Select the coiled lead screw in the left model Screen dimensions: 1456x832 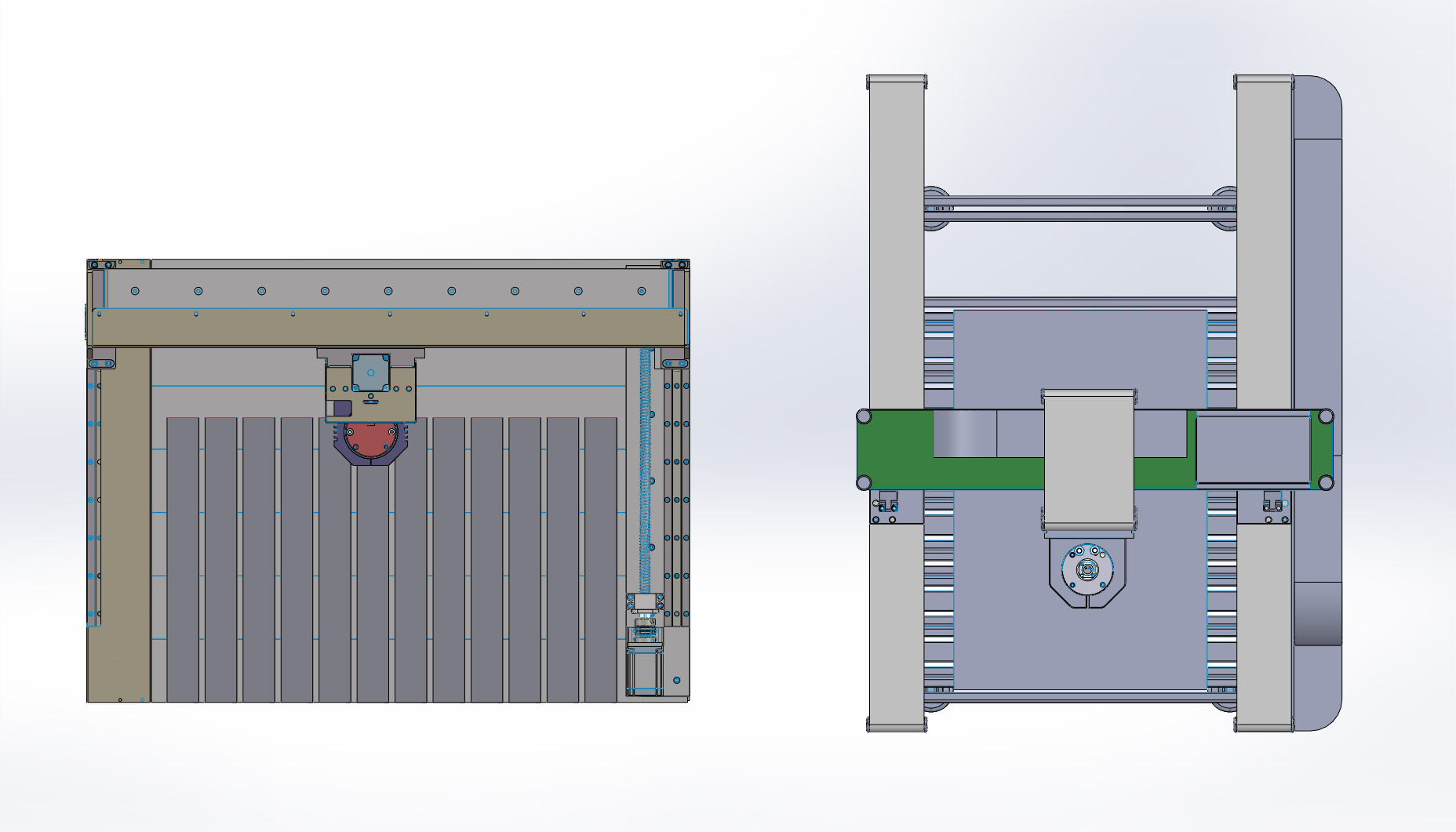[646, 470]
